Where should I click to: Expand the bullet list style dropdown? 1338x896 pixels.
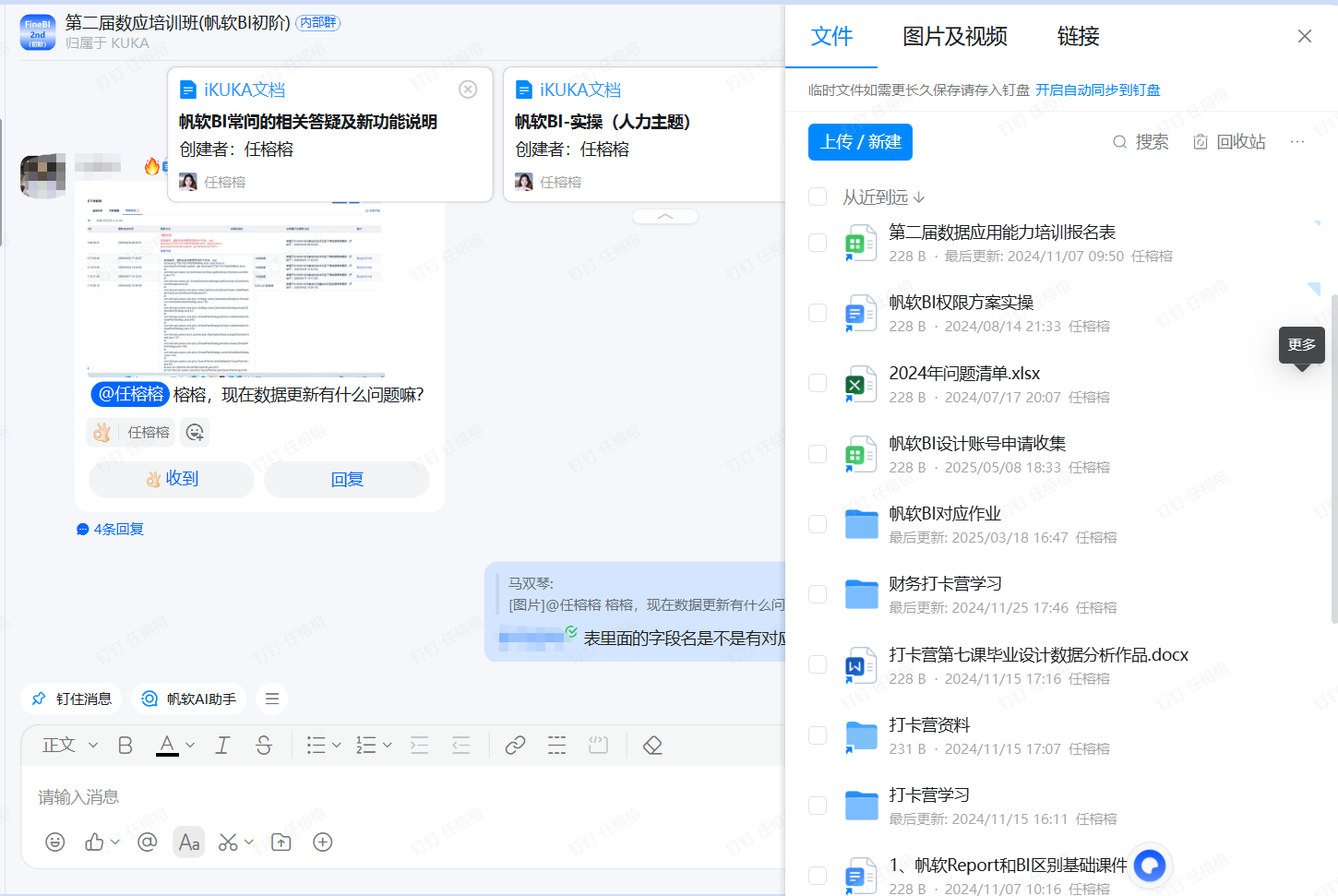coord(337,746)
